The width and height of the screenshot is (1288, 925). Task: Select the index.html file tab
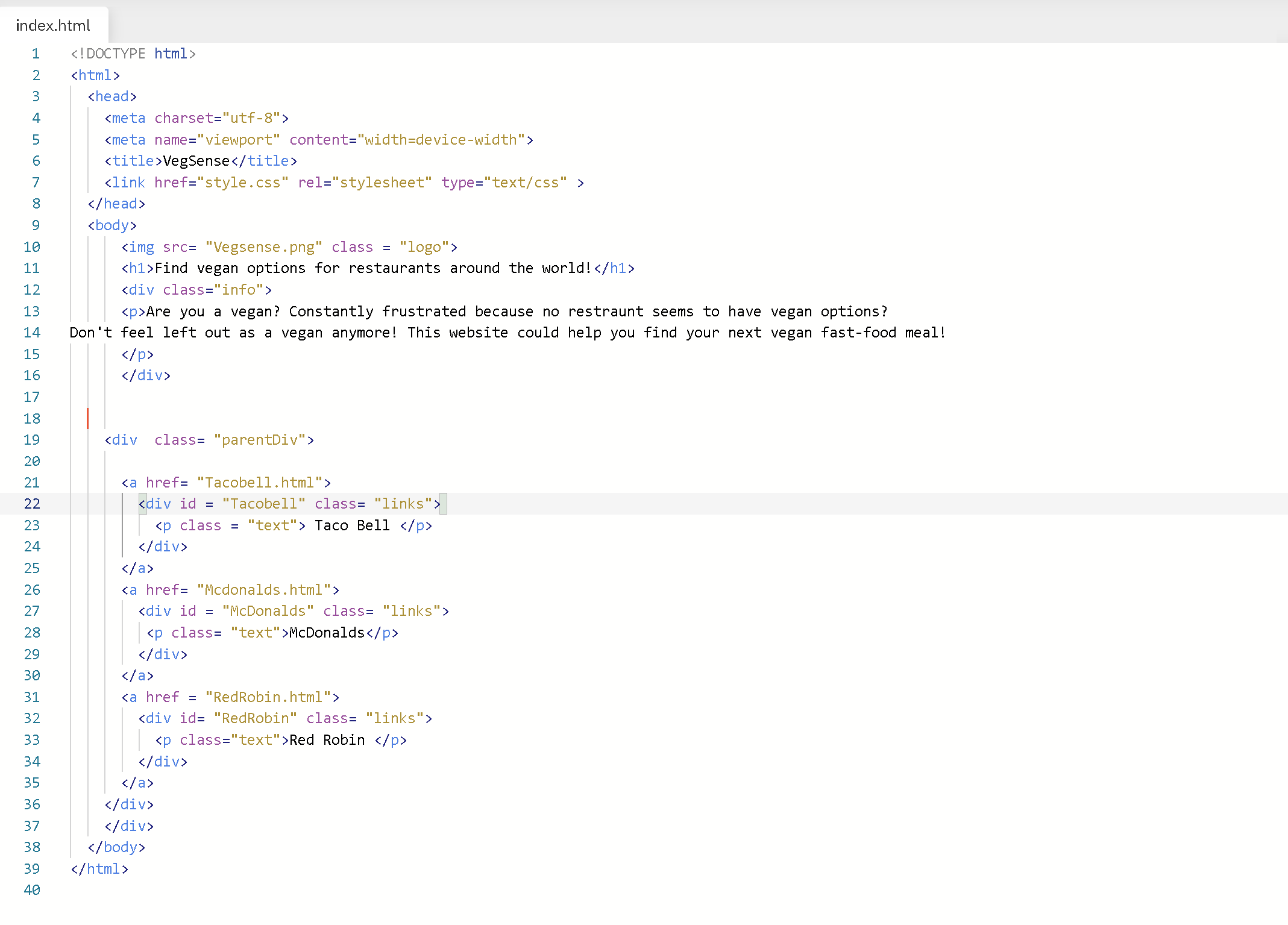[x=53, y=25]
